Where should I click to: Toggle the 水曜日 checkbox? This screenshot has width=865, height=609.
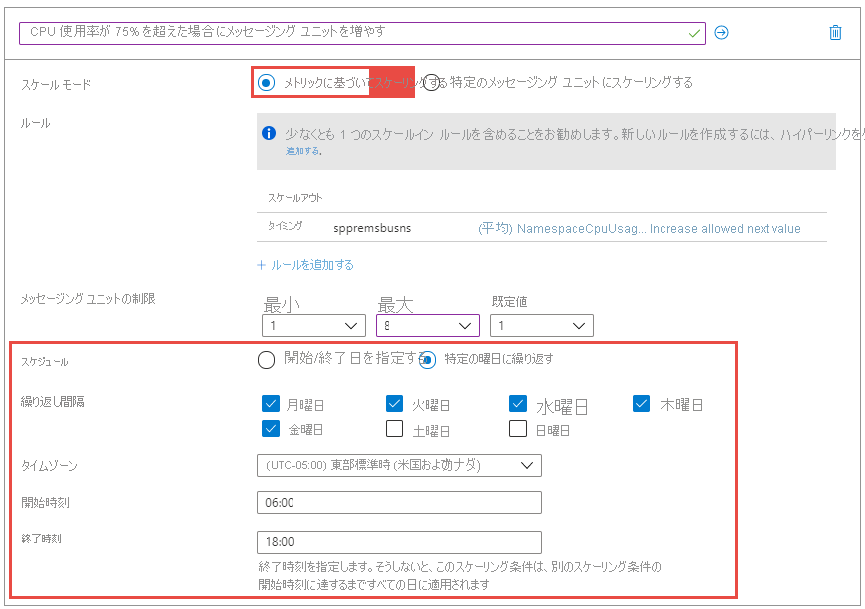click(517, 404)
